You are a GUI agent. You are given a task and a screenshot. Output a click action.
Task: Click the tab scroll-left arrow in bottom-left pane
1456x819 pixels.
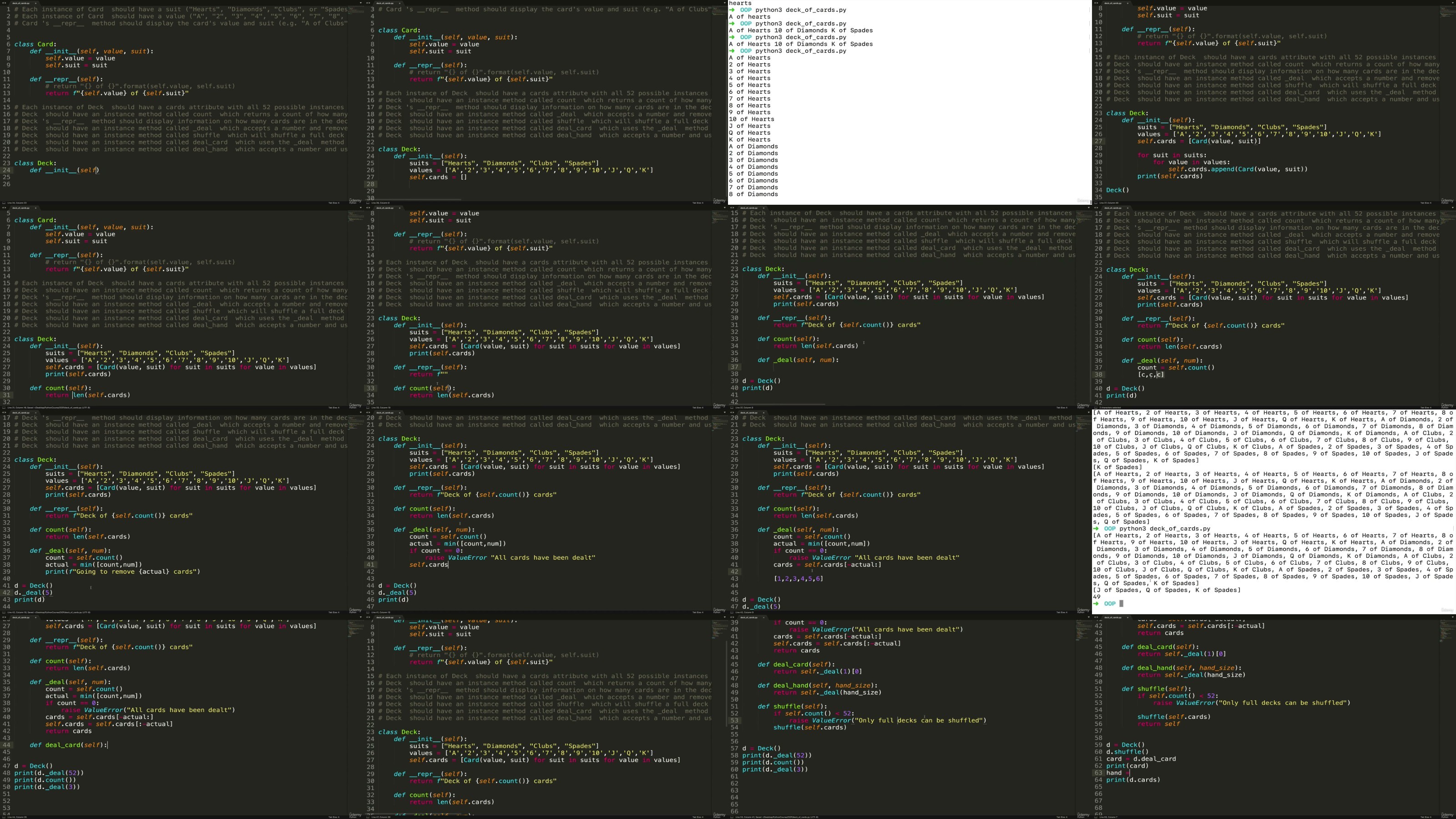[x=3, y=618]
